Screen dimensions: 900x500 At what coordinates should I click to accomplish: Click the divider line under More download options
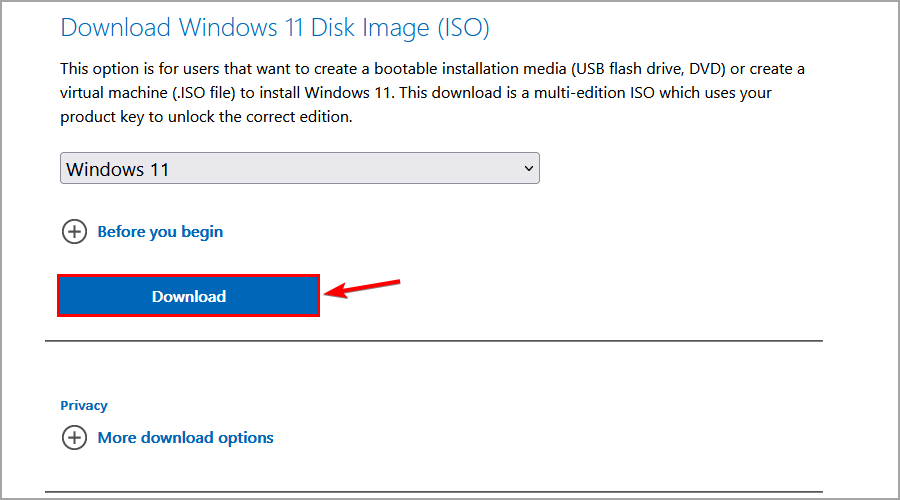click(x=433, y=492)
